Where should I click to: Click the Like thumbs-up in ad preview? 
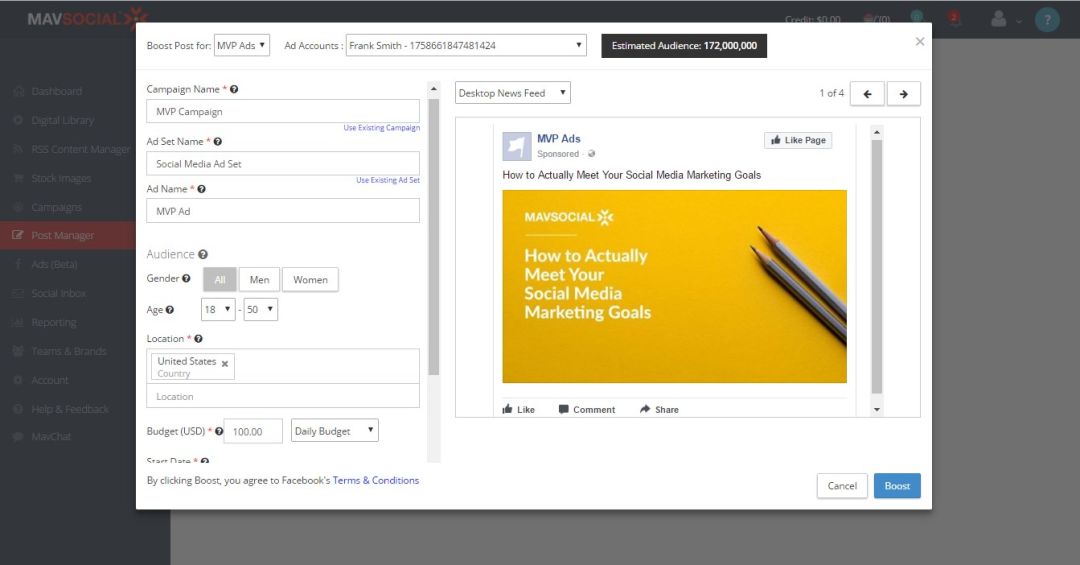(508, 409)
